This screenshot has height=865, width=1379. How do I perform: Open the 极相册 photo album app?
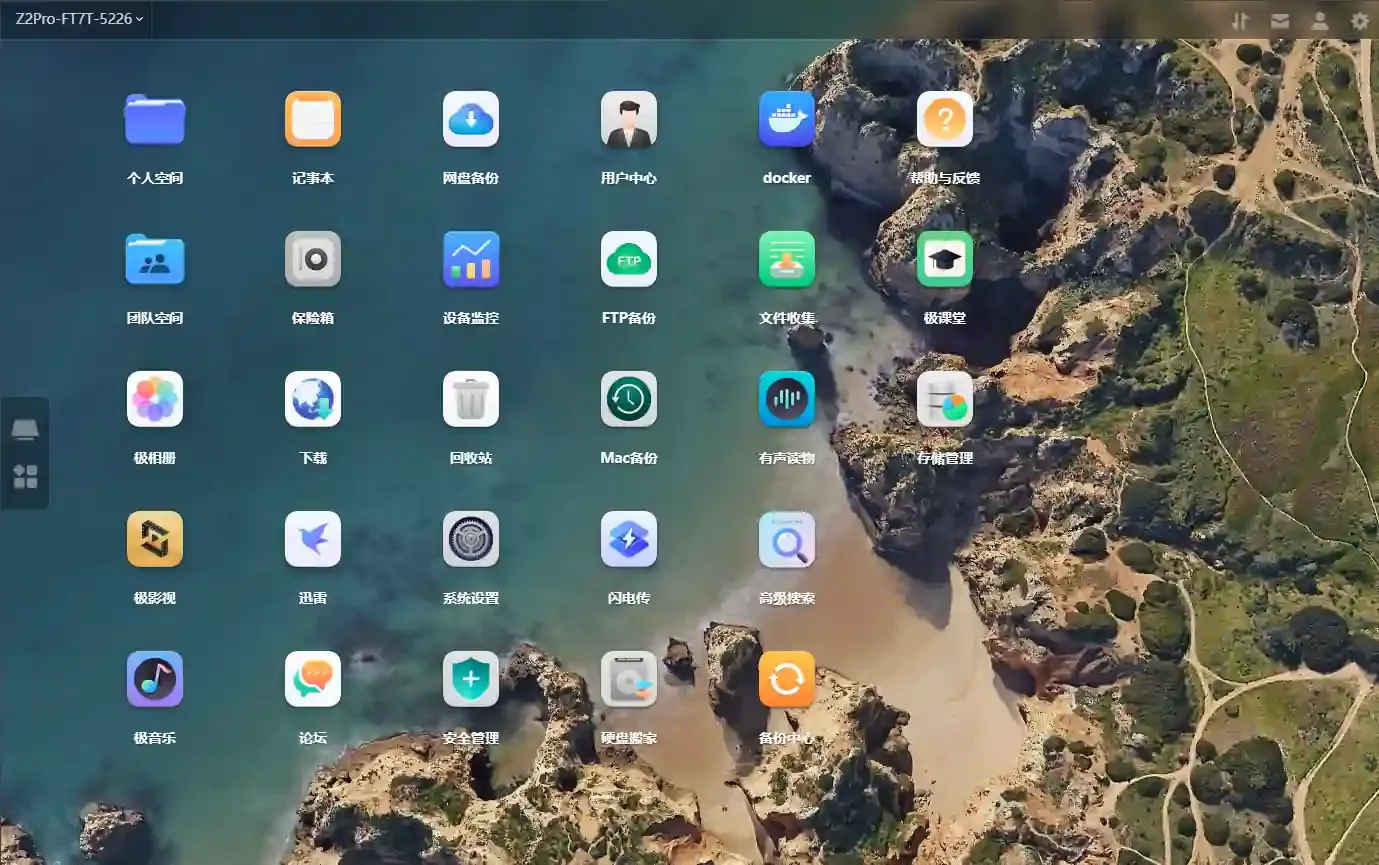pos(155,400)
